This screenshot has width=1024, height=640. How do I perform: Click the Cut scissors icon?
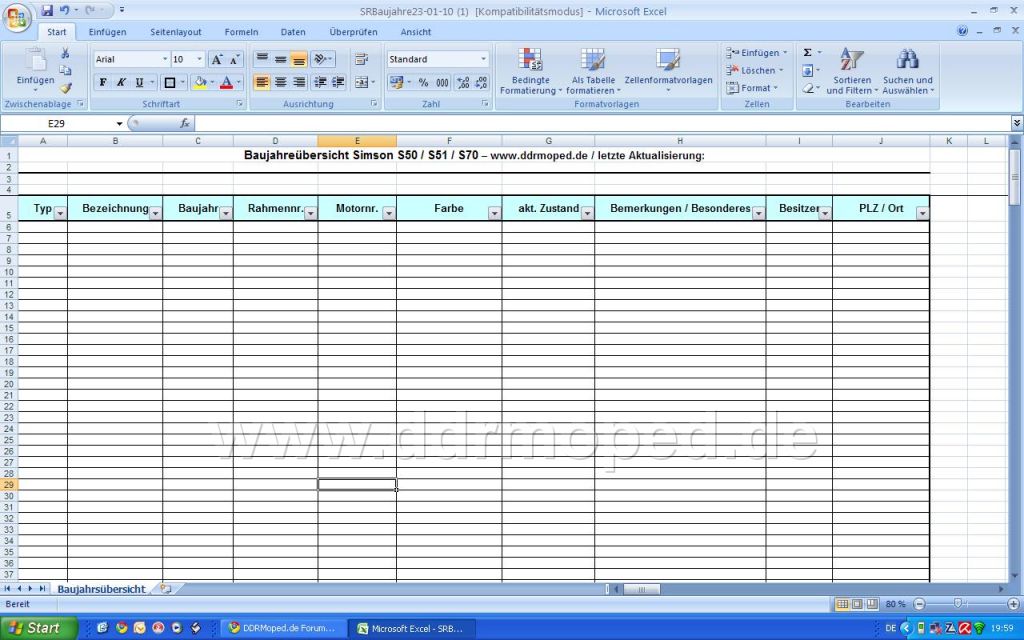(66, 54)
